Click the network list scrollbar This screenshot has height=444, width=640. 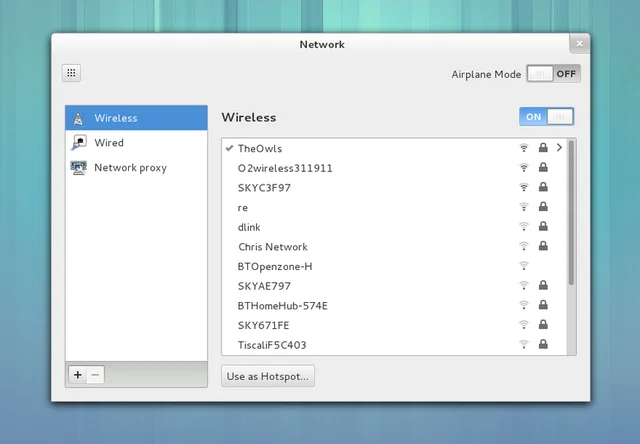(572, 212)
